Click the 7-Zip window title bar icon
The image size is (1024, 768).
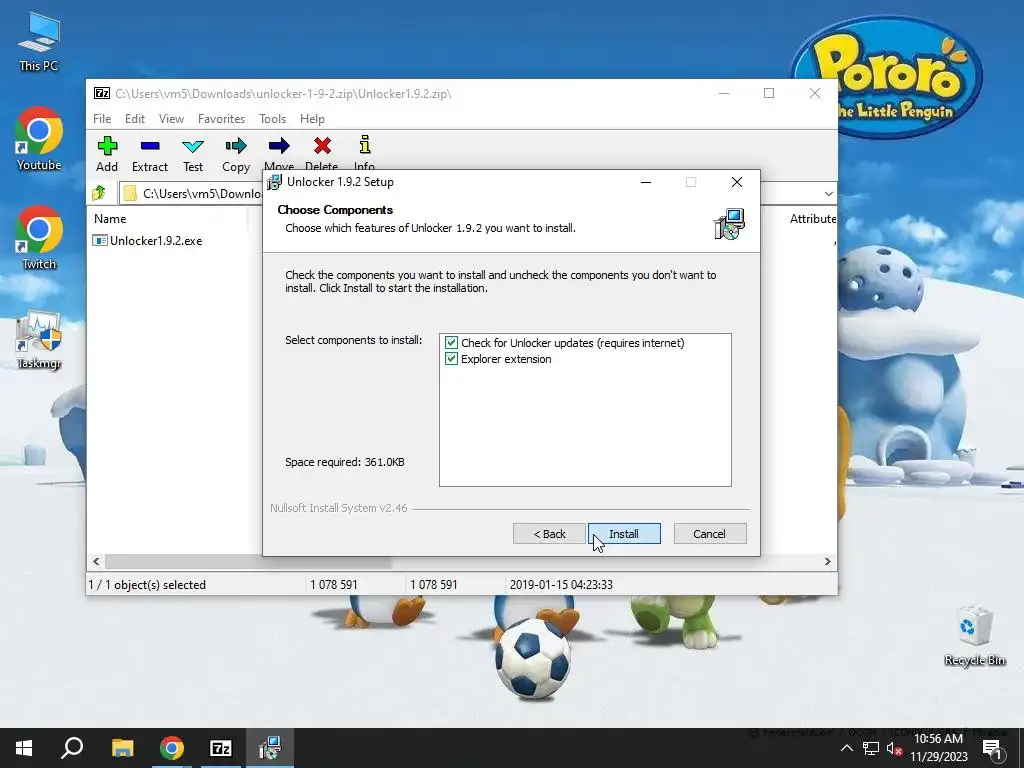coord(102,93)
